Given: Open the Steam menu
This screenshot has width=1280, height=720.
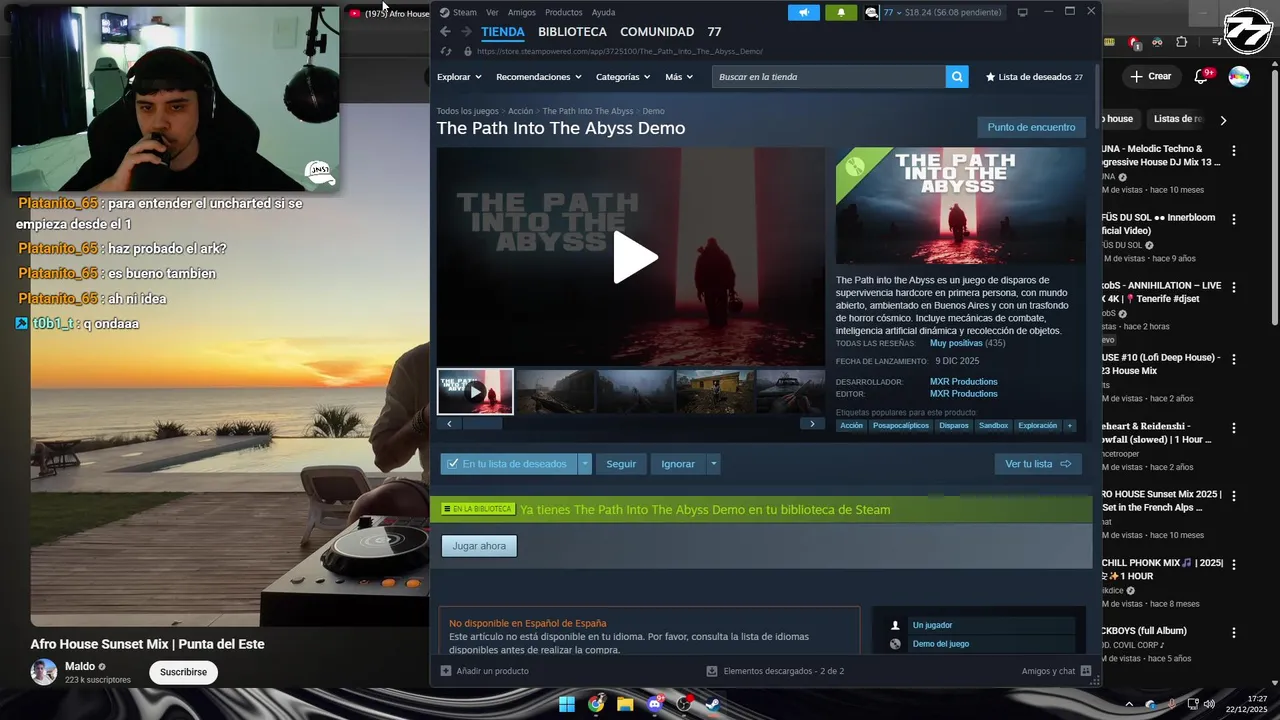Looking at the screenshot, I should click(x=459, y=12).
